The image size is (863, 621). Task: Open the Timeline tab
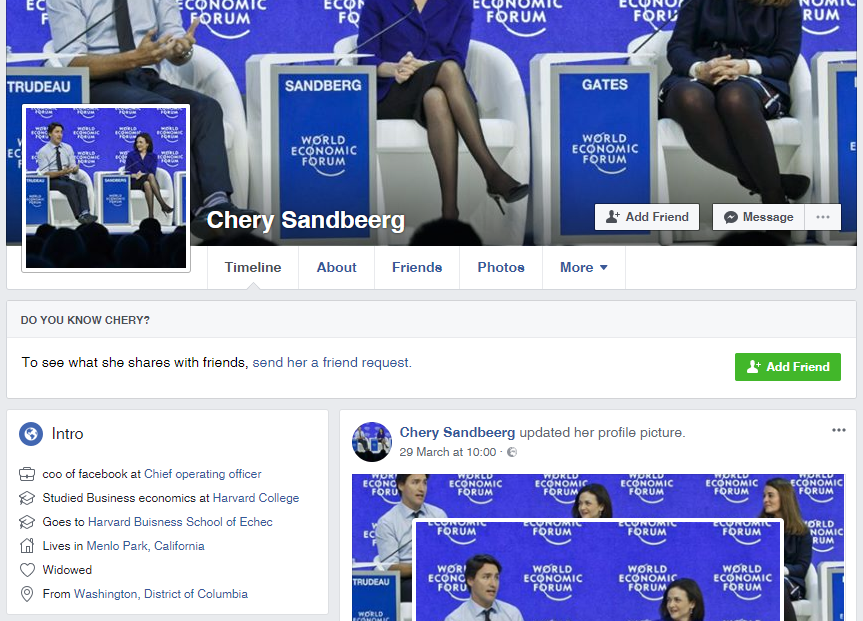tap(253, 268)
